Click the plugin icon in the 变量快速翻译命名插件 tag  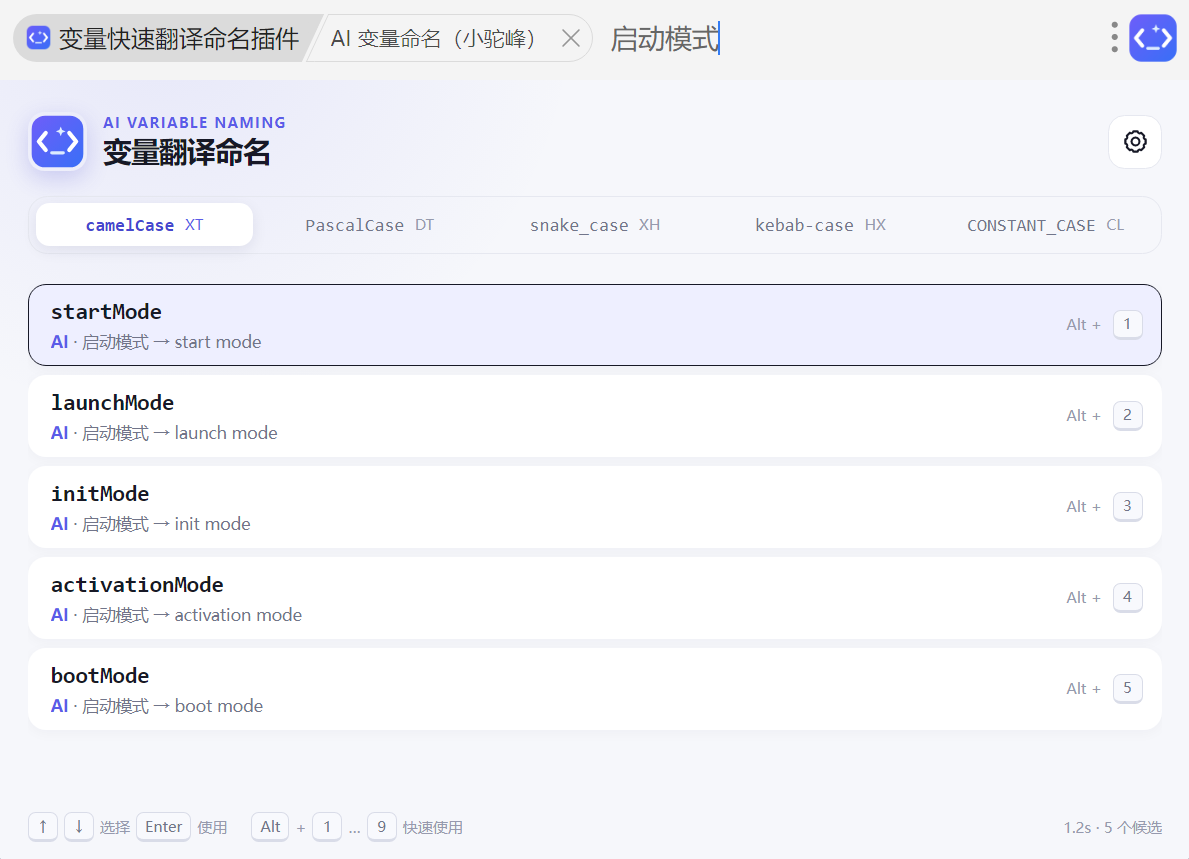[x=39, y=38]
